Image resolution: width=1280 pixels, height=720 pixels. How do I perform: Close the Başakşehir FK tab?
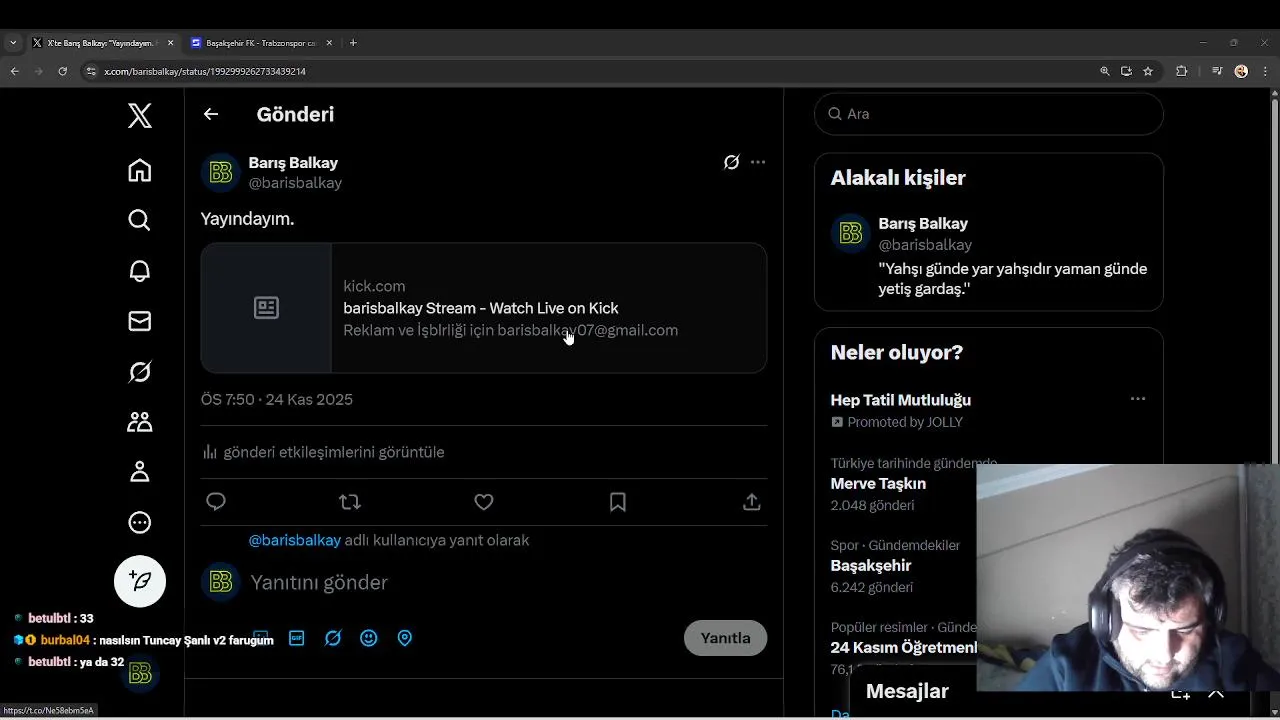(331, 43)
